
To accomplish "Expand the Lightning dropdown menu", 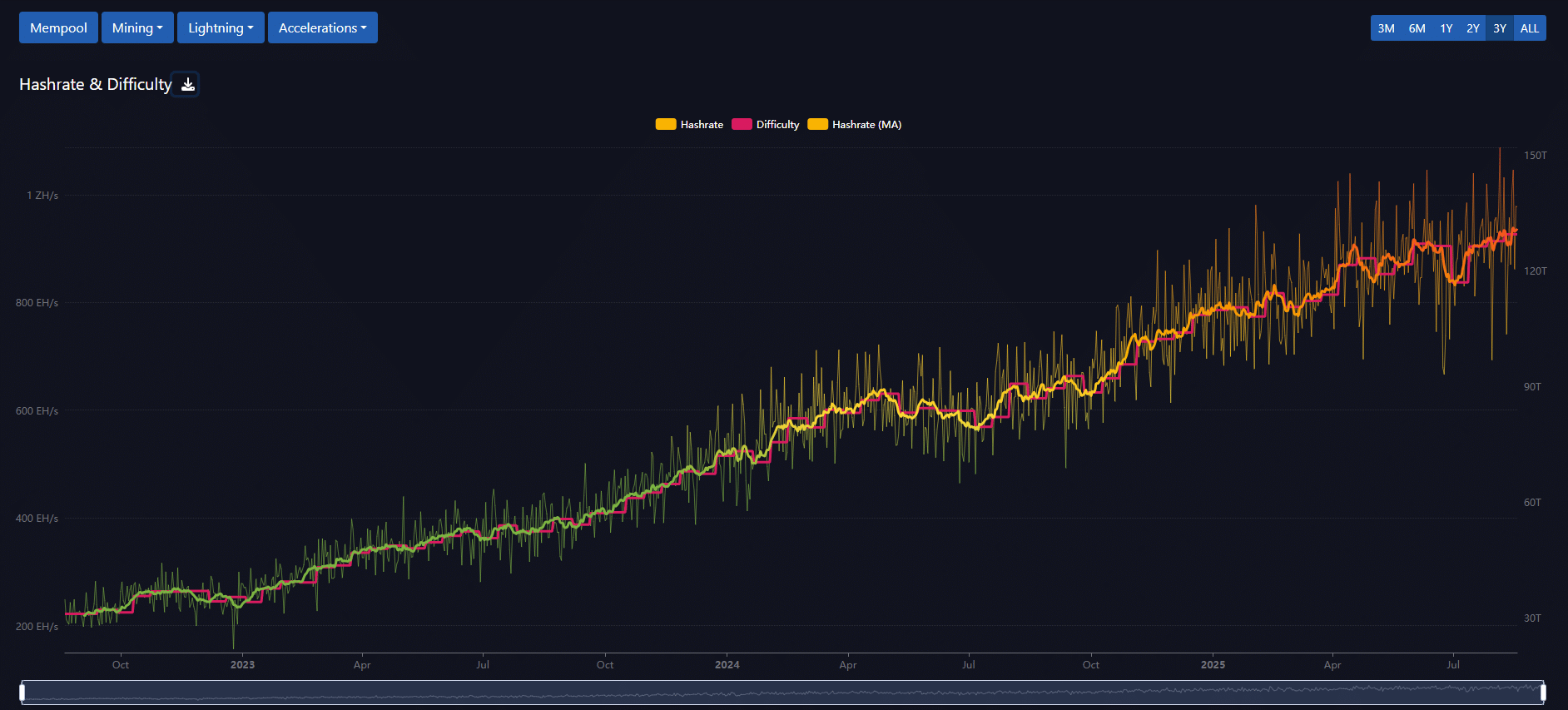I will [x=221, y=27].
